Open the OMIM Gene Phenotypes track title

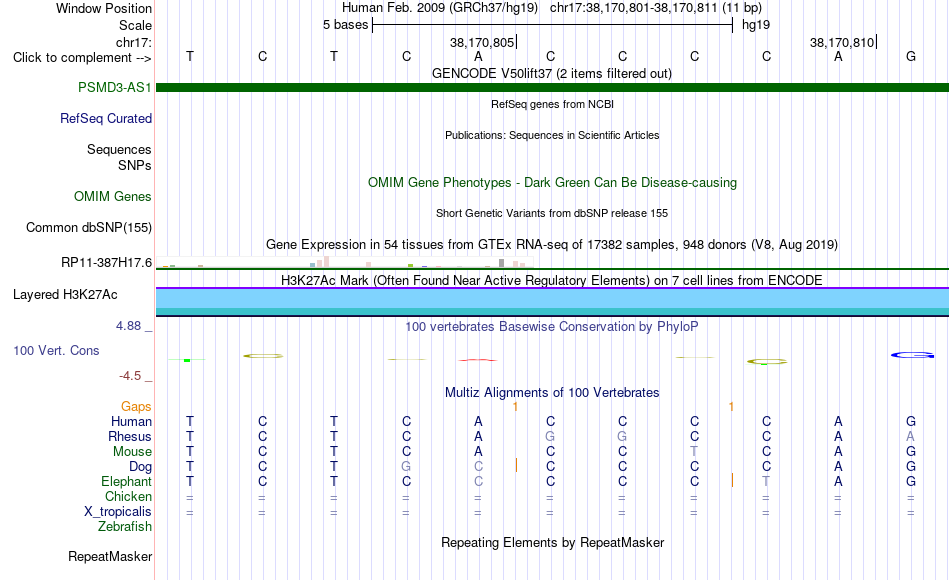[552, 182]
